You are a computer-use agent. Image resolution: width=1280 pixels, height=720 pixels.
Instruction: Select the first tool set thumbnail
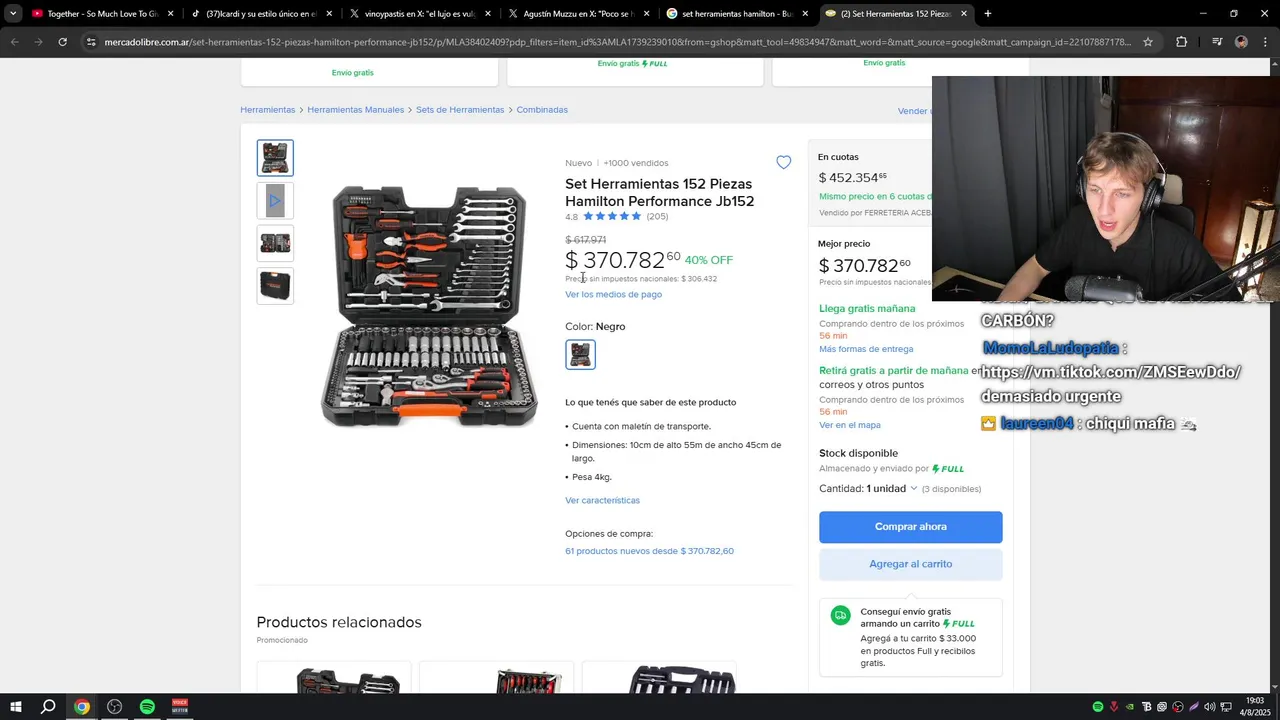pyautogui.click(x=275, y=158)
